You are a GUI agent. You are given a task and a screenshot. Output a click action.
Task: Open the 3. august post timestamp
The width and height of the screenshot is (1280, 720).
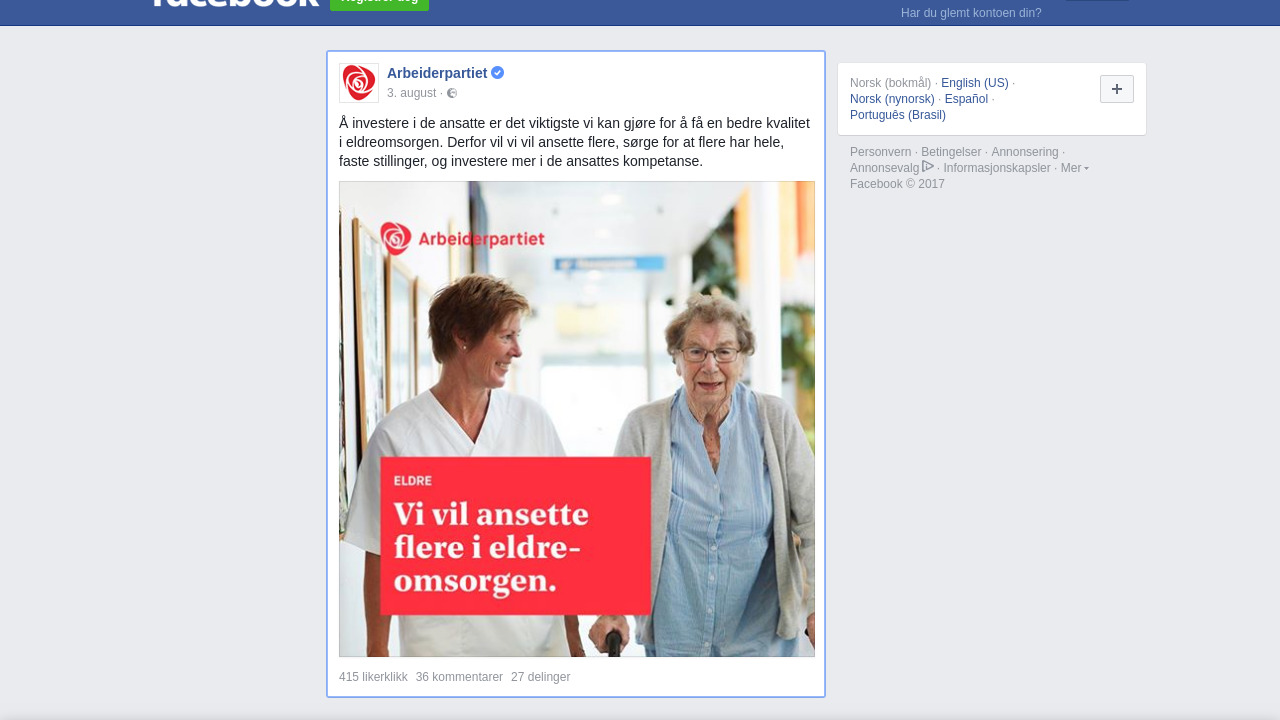(x=412, y=93)
